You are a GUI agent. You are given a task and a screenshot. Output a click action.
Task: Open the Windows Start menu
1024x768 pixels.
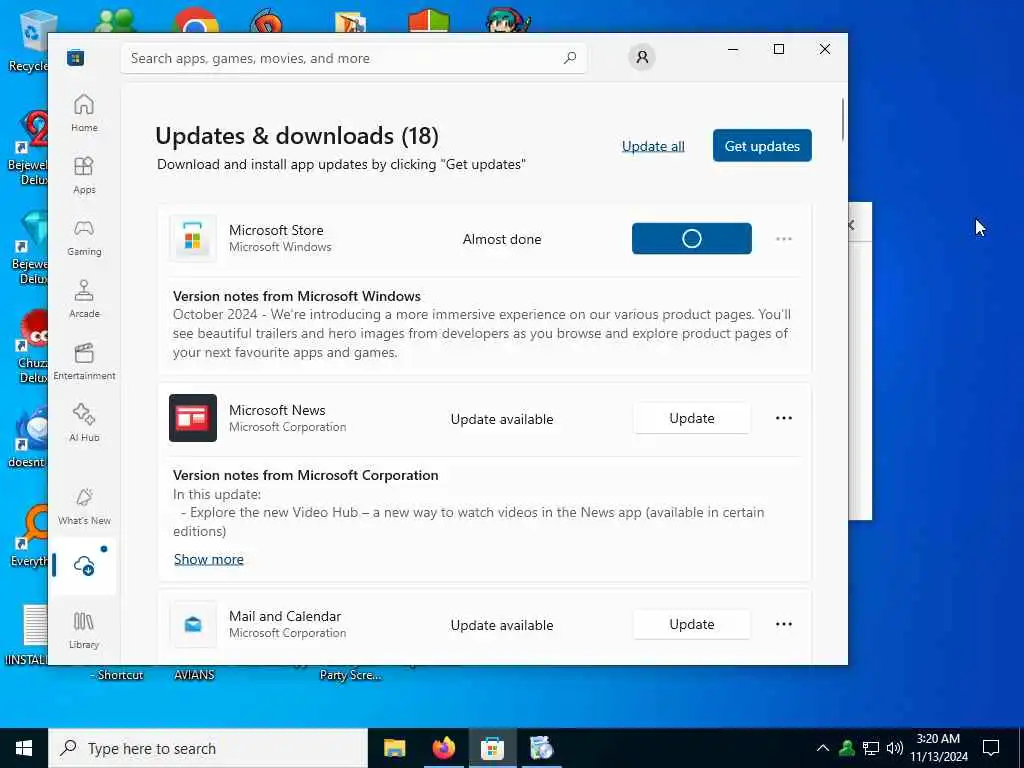point(24,748)
